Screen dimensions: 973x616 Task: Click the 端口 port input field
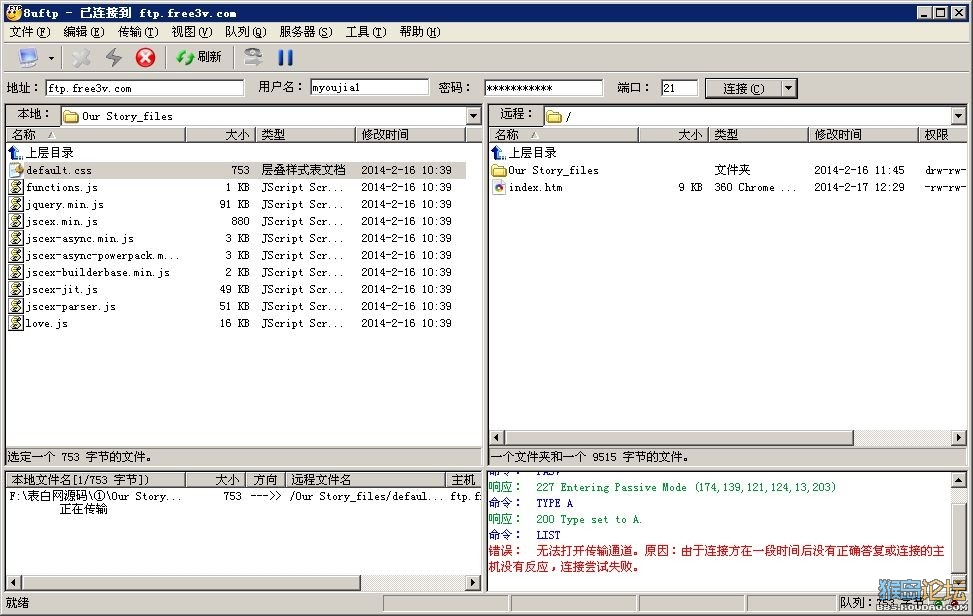[679, 88]
